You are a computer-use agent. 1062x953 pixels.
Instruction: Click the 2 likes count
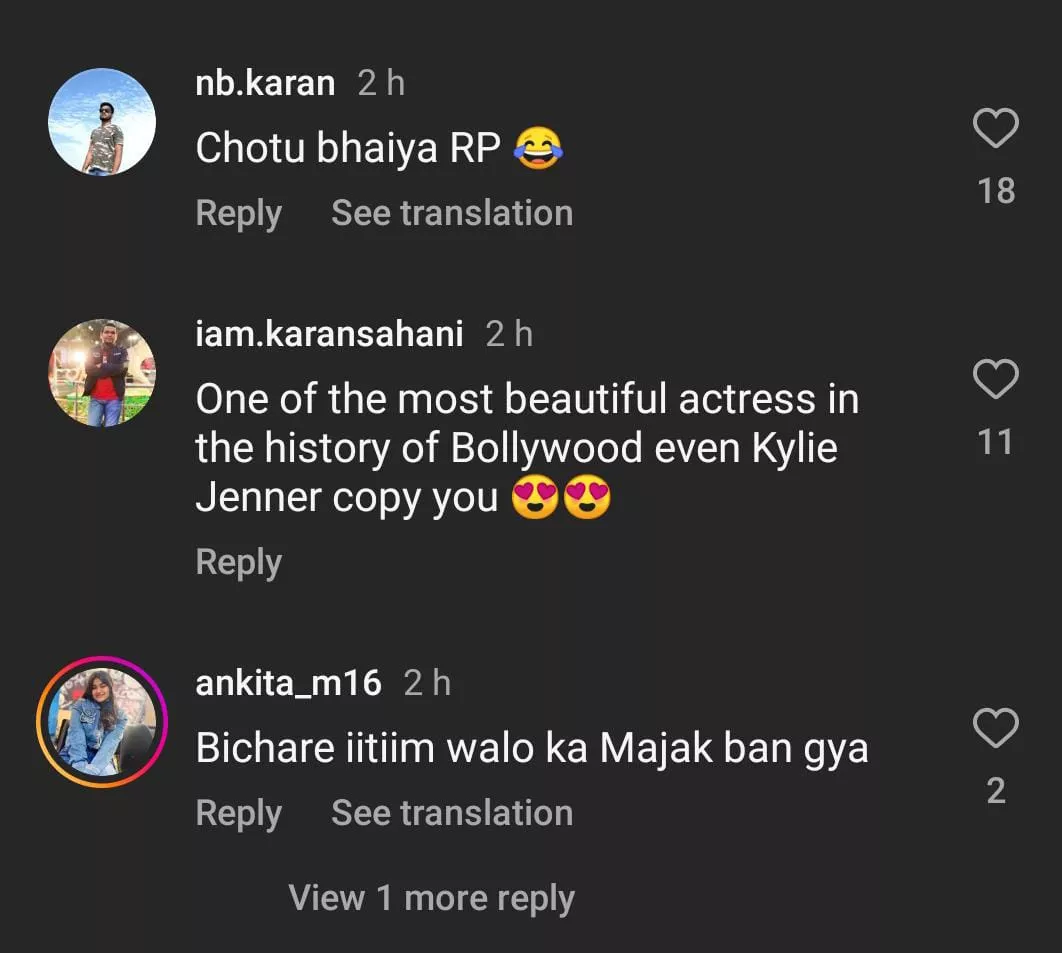tap(996, 791)
